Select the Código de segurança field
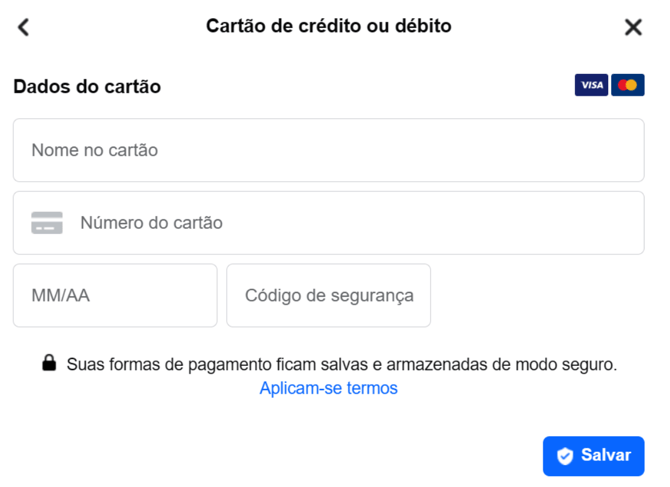 [x=328, y=295]
